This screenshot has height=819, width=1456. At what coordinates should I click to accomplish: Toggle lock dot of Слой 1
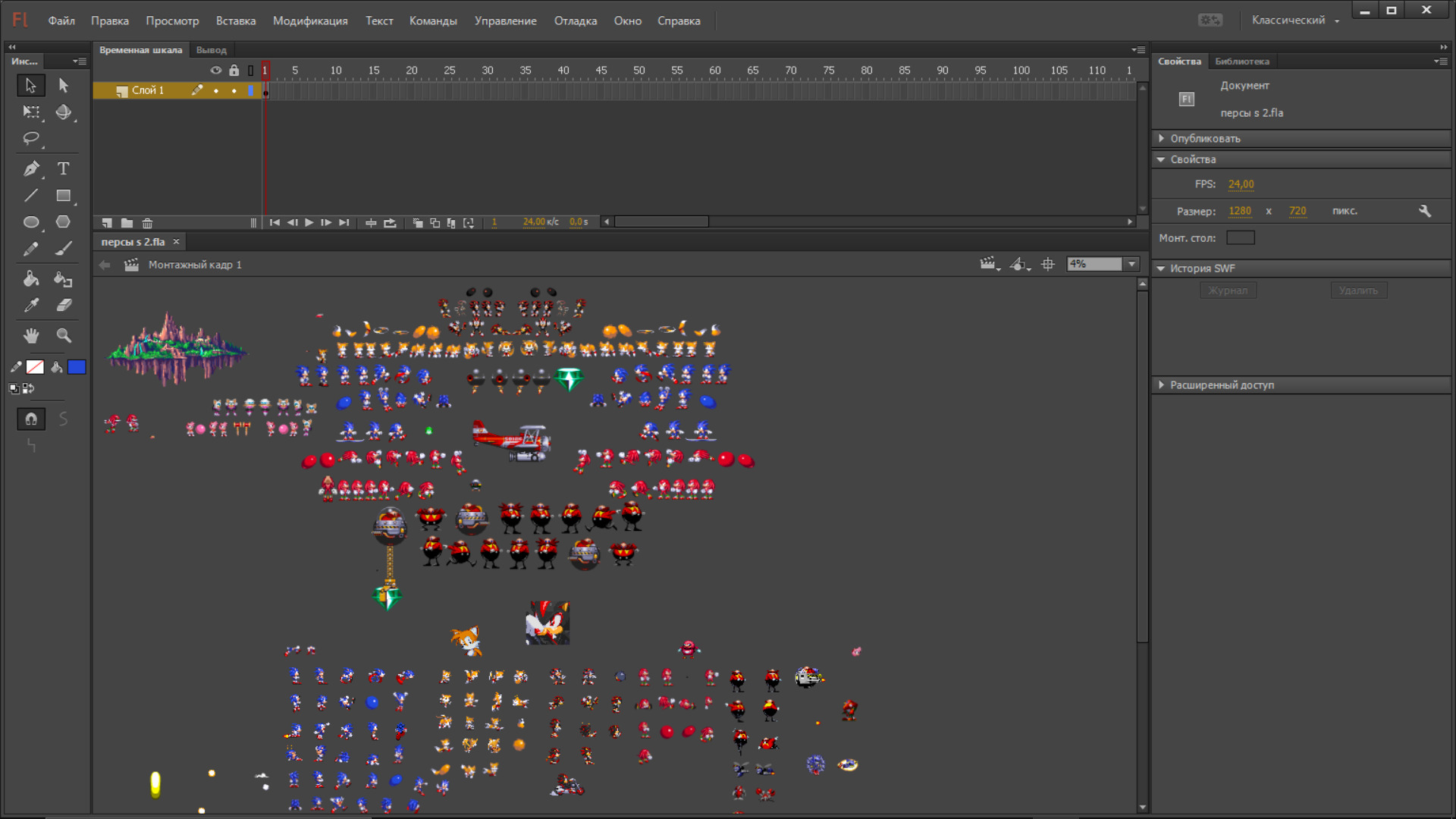point(234,90)
